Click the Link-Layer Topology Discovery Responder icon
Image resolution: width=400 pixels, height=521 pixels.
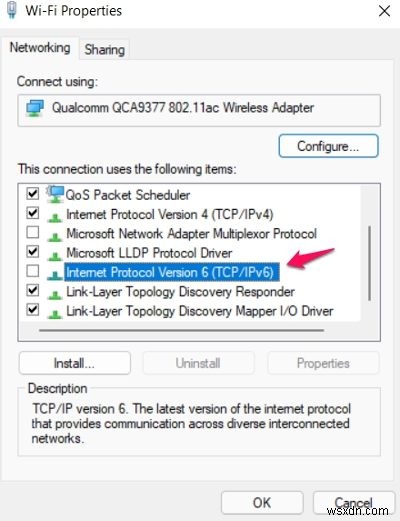click(x=55, y=295)
